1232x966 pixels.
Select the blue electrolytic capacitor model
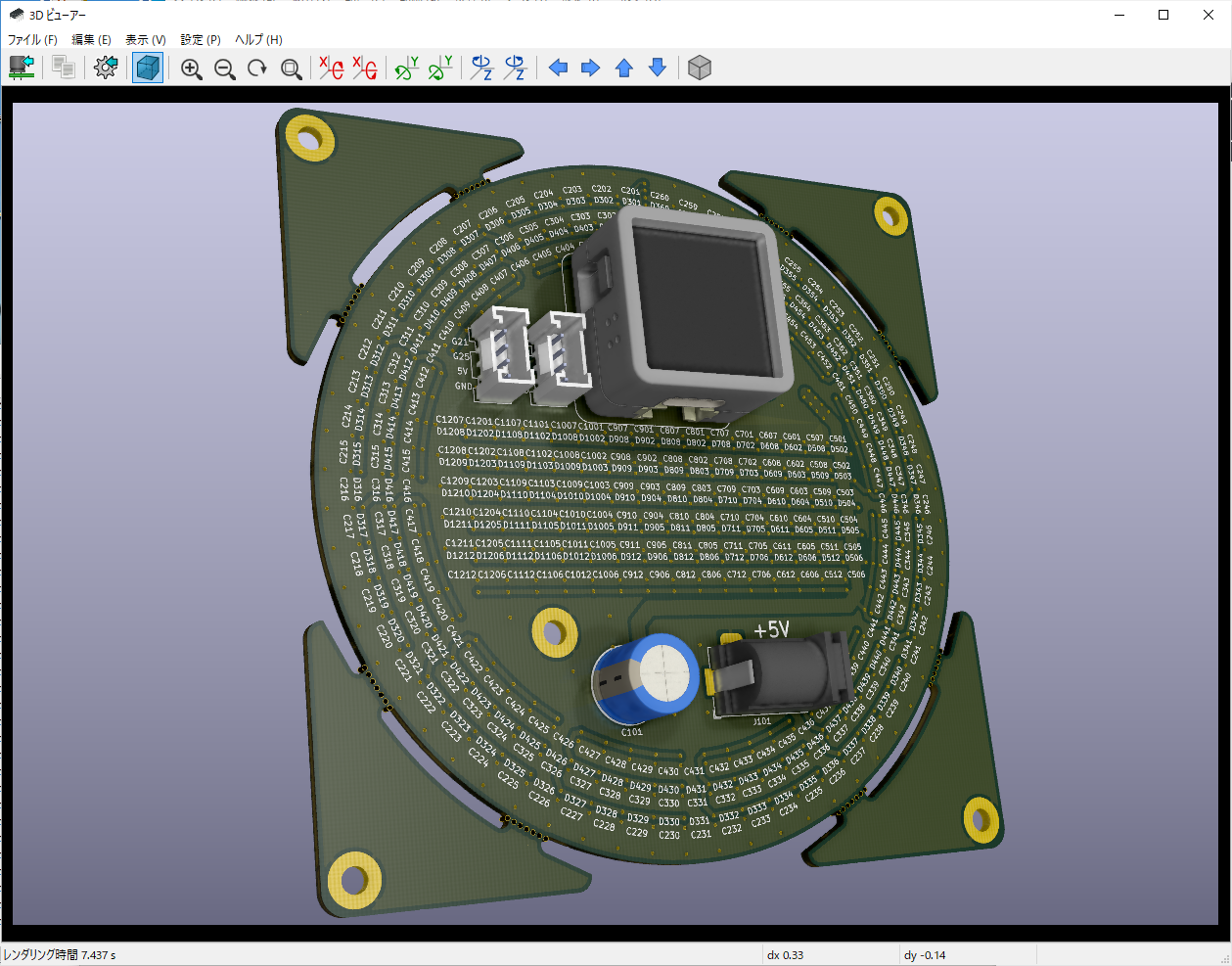[646, 677]
